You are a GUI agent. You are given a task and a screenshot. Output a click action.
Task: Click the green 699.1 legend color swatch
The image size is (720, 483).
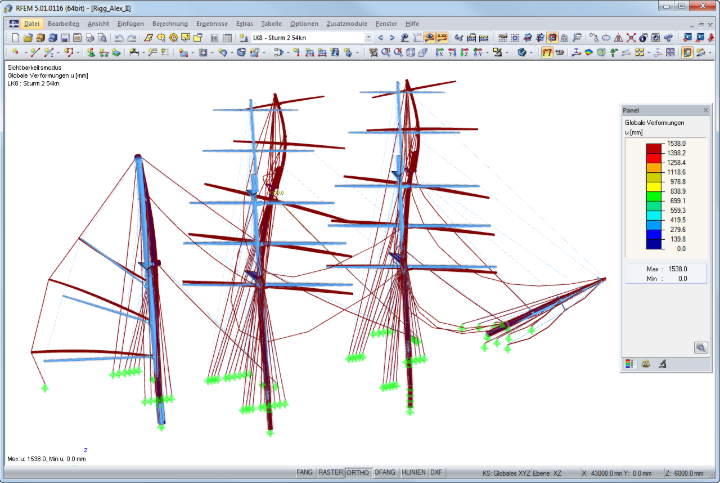tap(653, 197)
